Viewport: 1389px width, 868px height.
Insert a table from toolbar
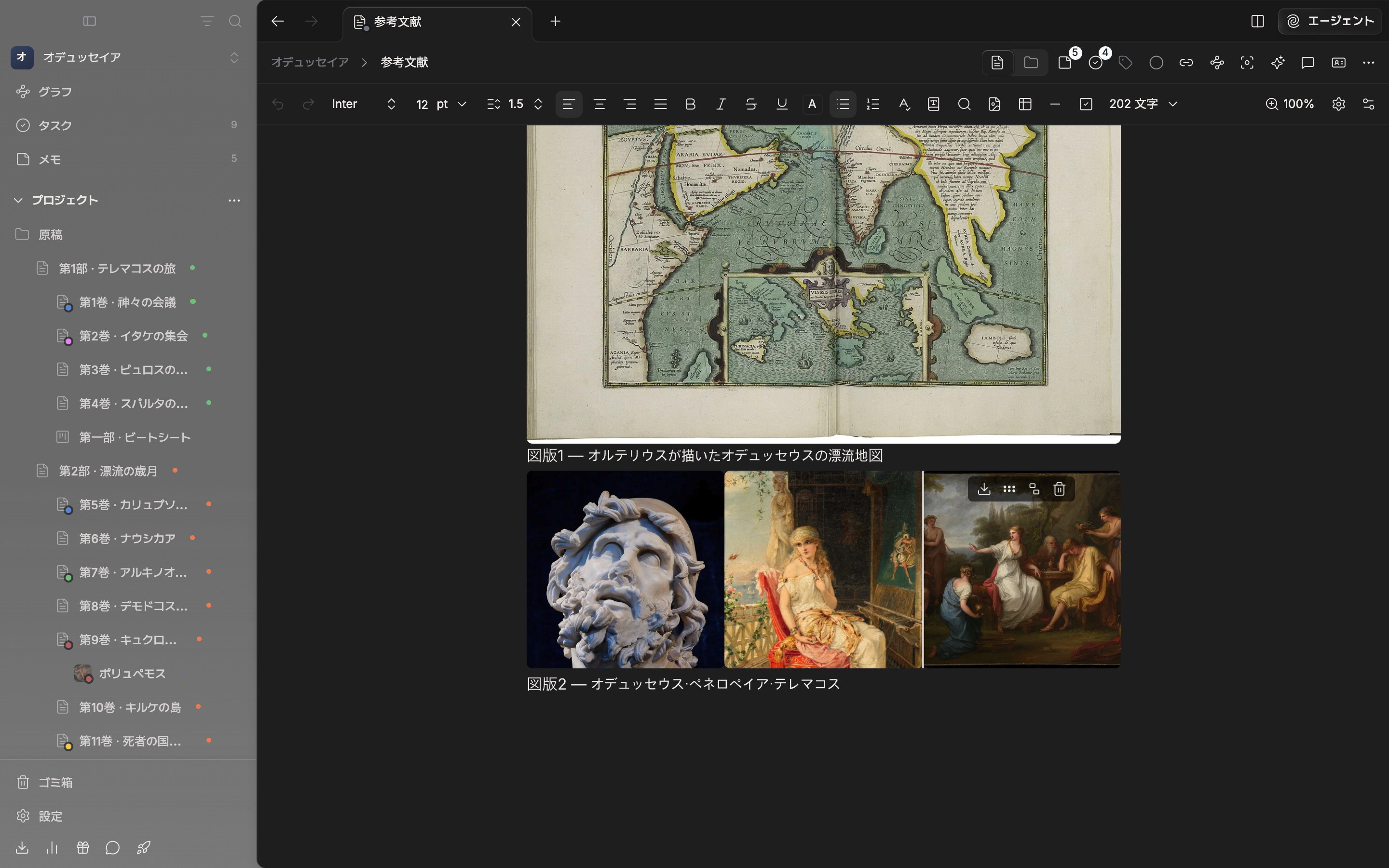(x=1025, y=104)
